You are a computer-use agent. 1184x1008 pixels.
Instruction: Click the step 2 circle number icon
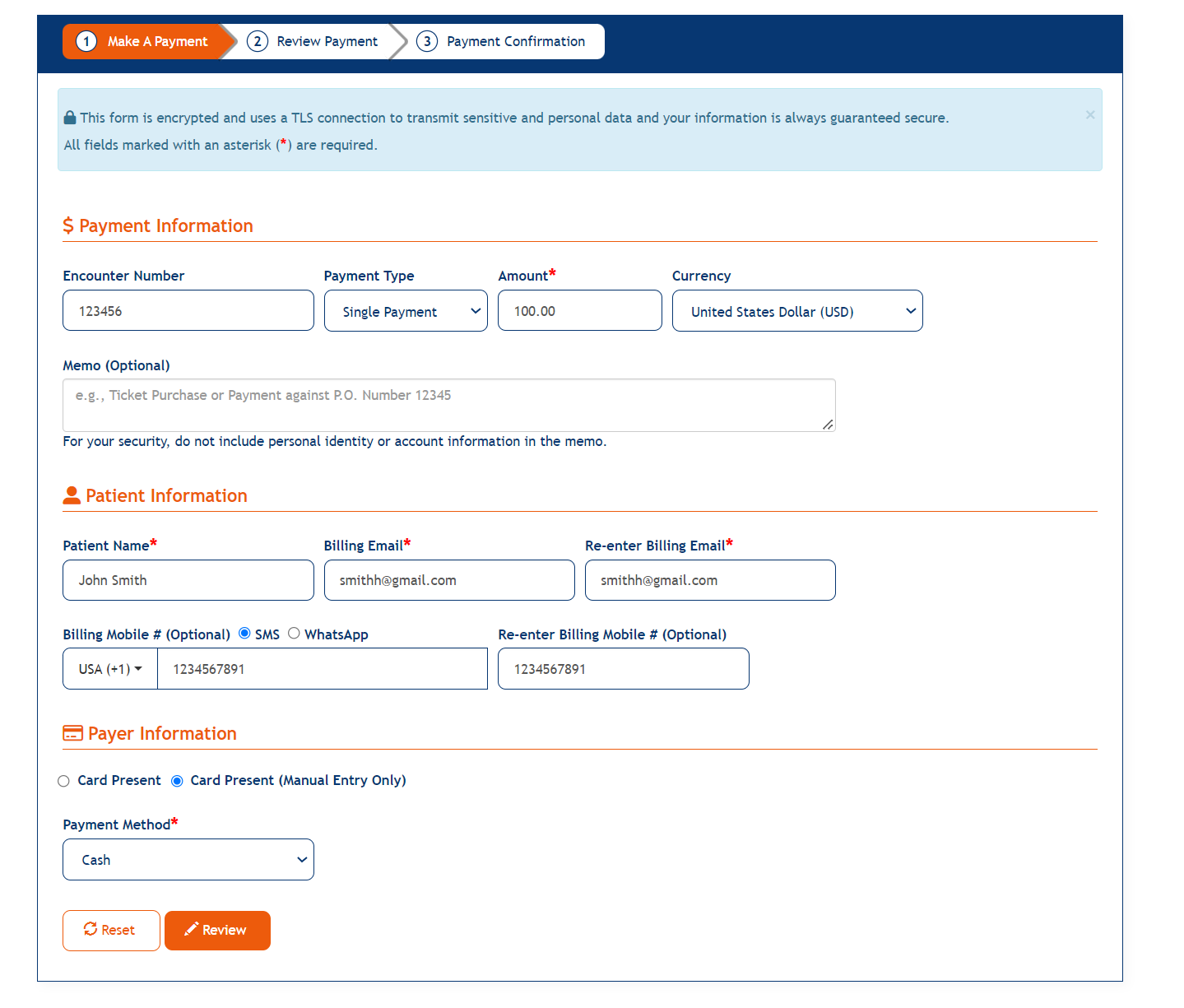pos(258,41)
